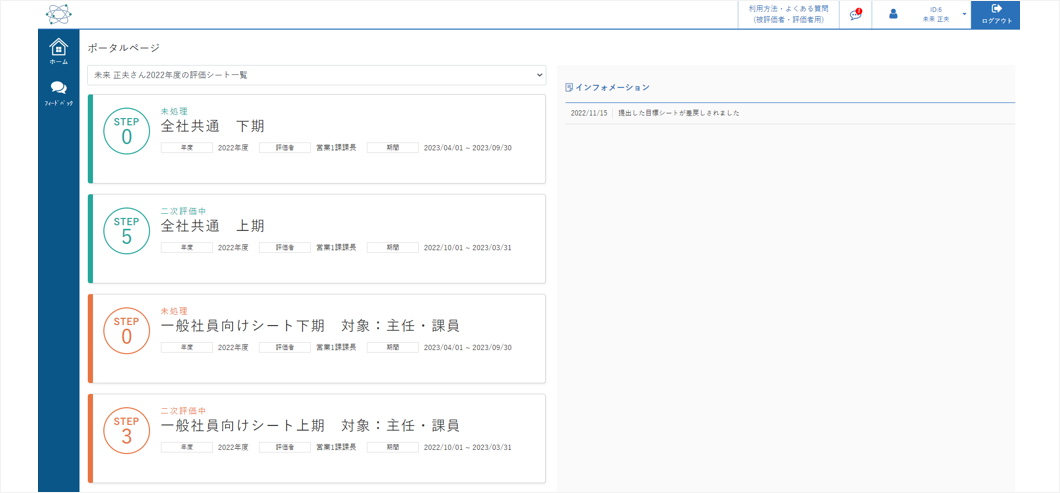Go to Home via the sidebar house icon
The width and height of the screenshot is (1060, 493).
coord(59,48)
